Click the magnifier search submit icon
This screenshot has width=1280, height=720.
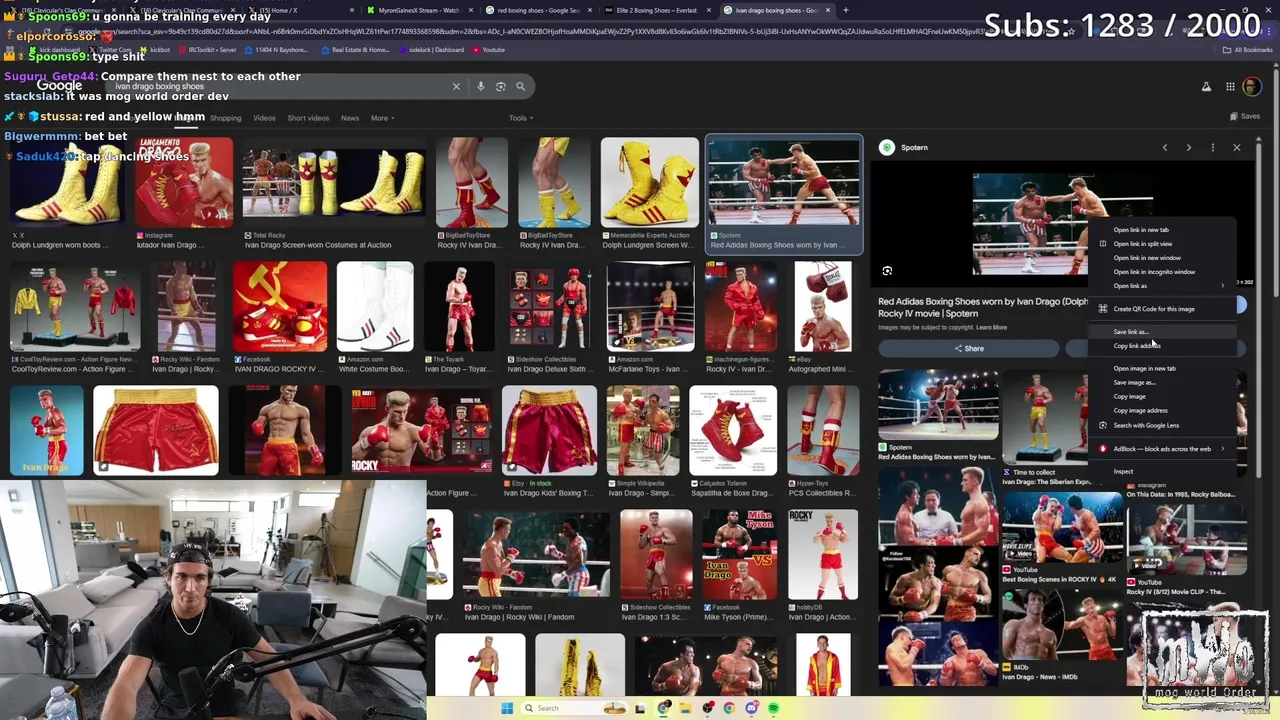pyautogui.click(x=520, y=87)
